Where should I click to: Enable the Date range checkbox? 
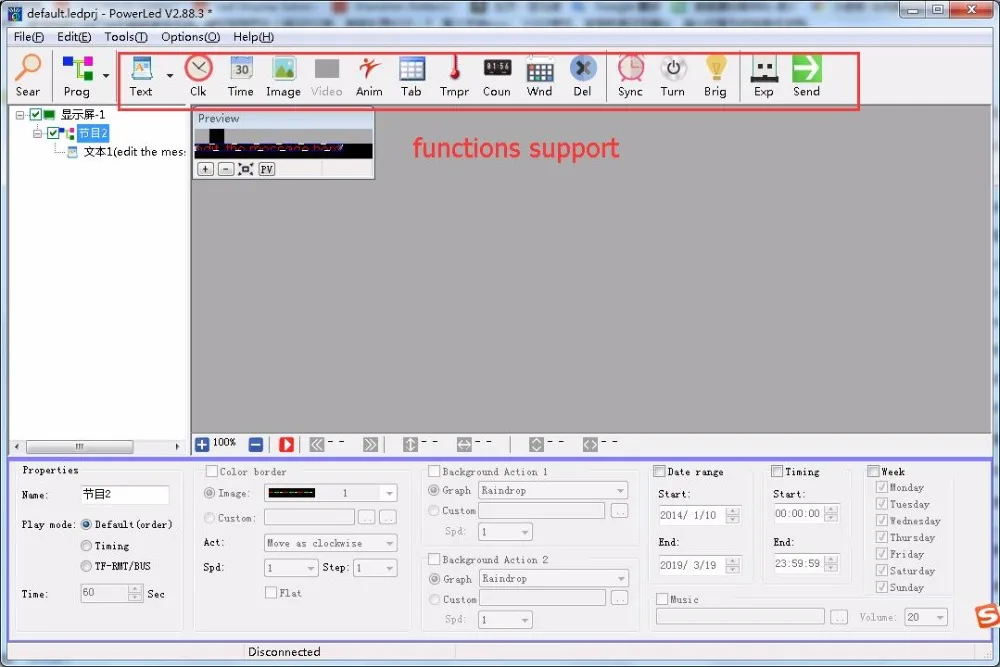coord(659,471)
